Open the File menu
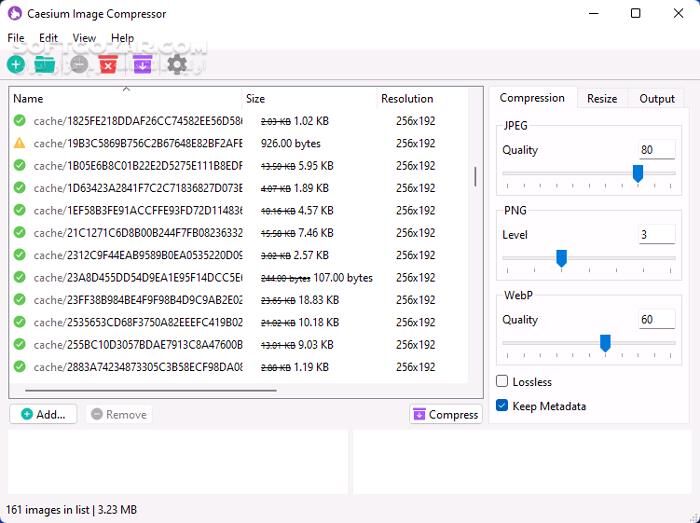700x523 pixels. coord(16,38)
